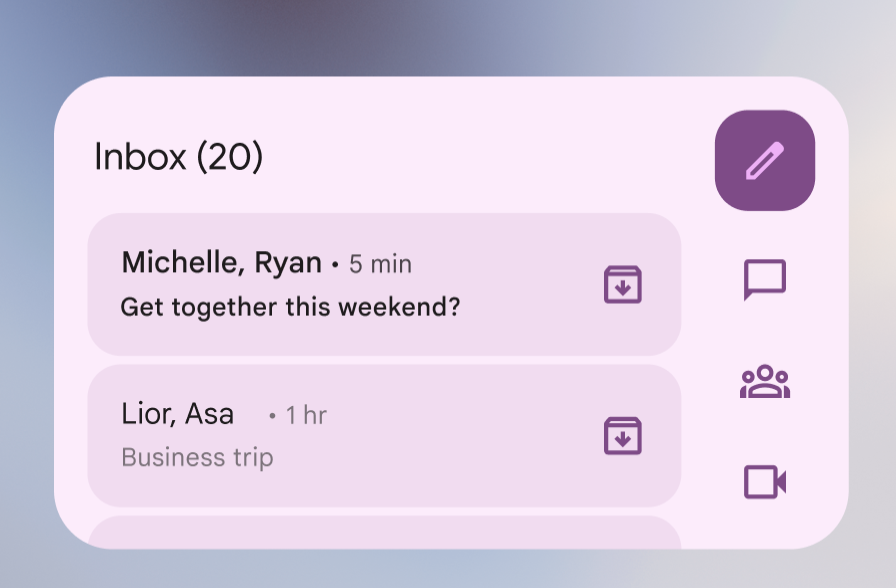This screenshot has height=588, width=896.
Task: Archive the Business trip email
Action: click(x=621, y=435)
